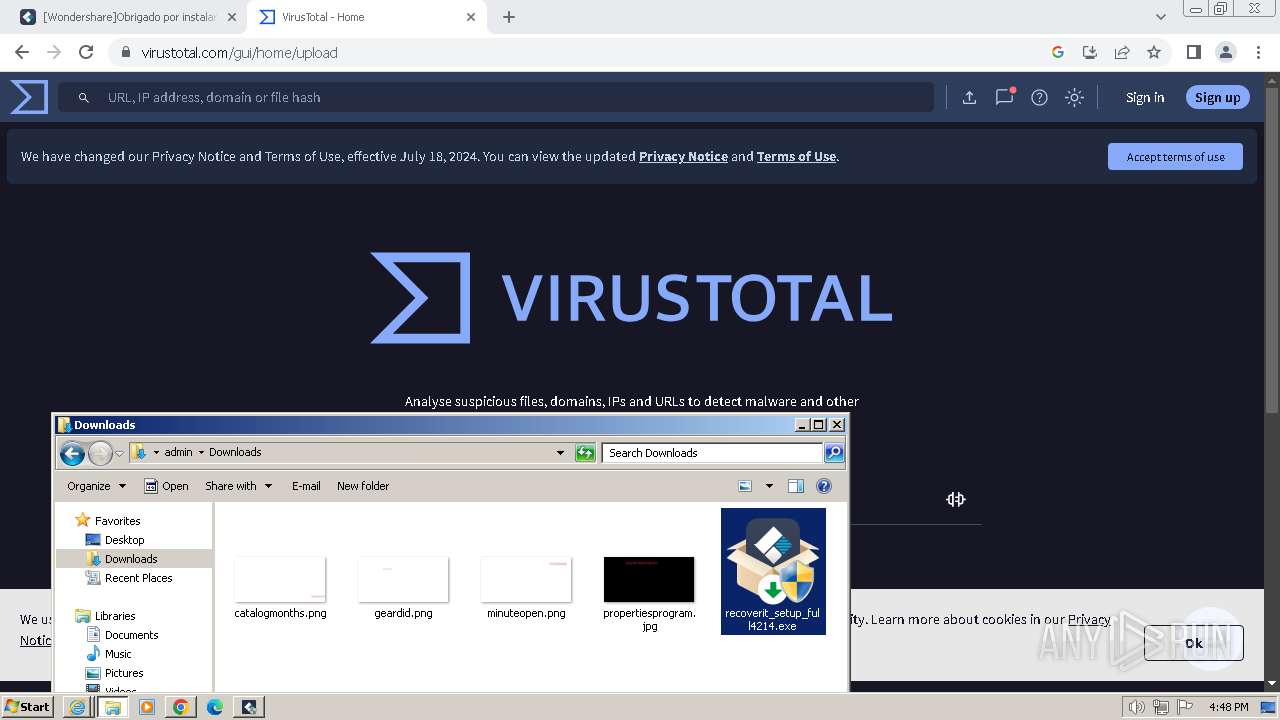Viewport: 1280px width, 720px height.
Task: Click the Chrome forward arrow
Action: pos(54,52)
